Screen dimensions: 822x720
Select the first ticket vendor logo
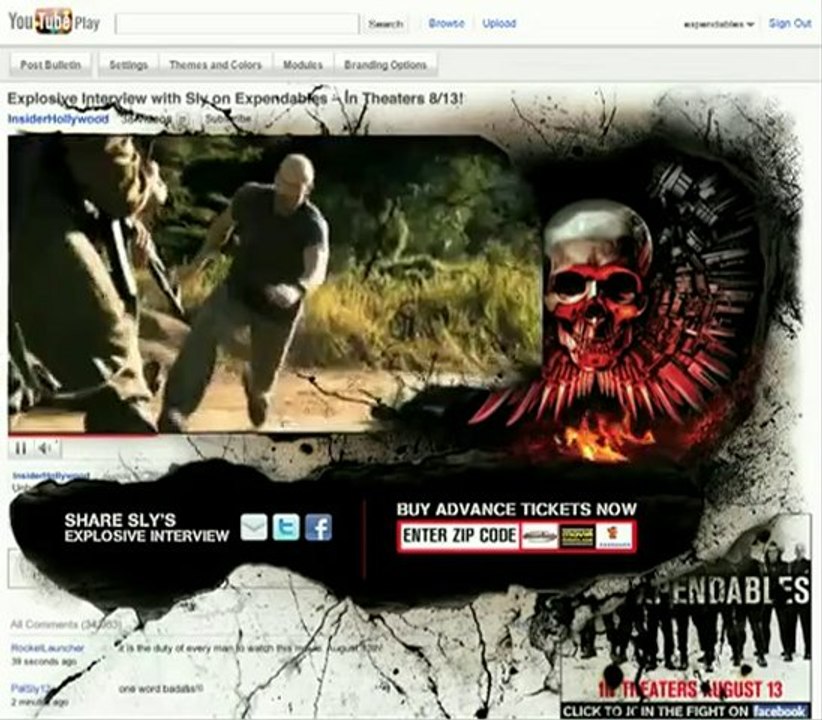click(x=540, y=536)
